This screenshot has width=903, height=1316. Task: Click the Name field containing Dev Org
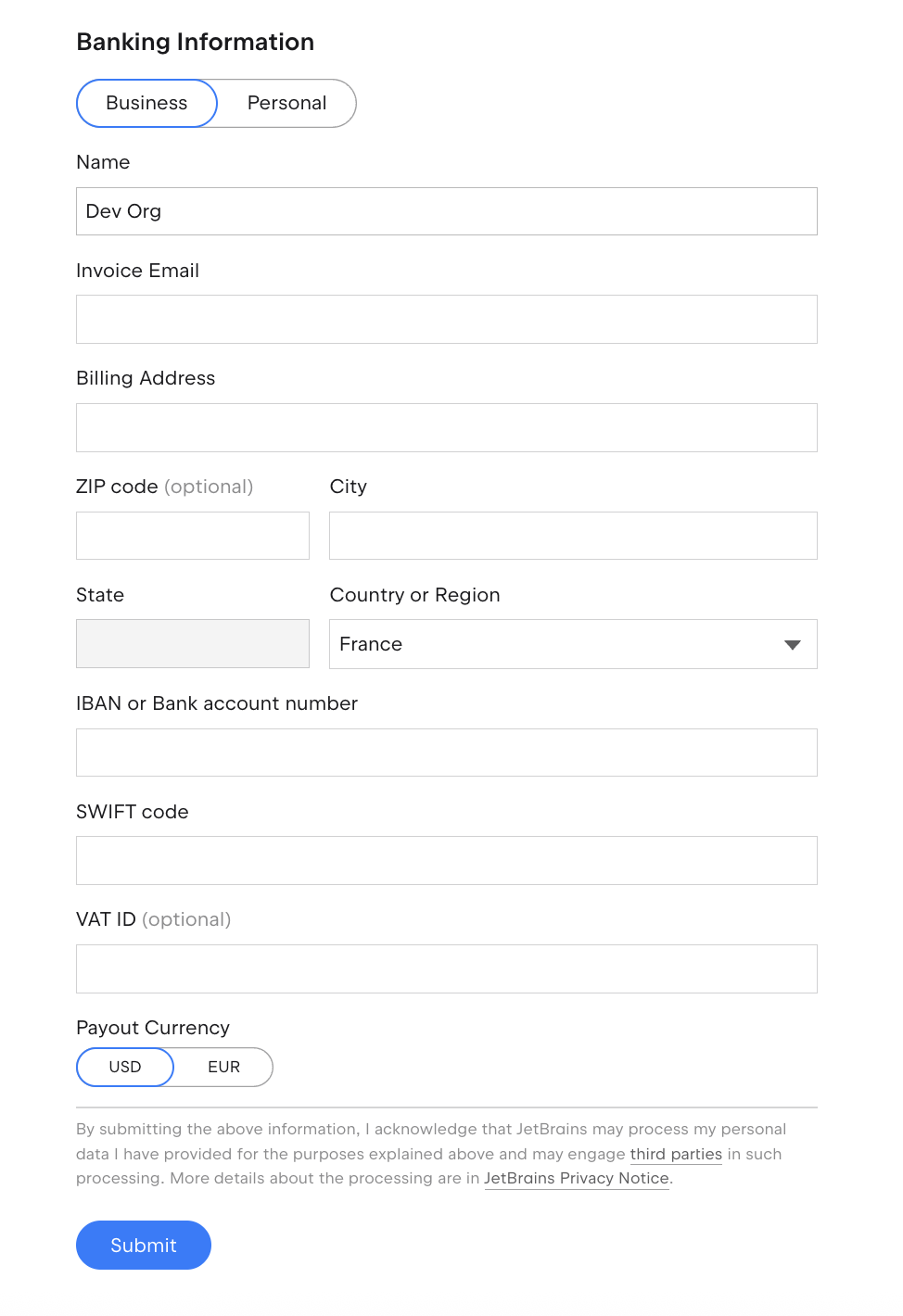pyautogui.click(x=446, y=211)
